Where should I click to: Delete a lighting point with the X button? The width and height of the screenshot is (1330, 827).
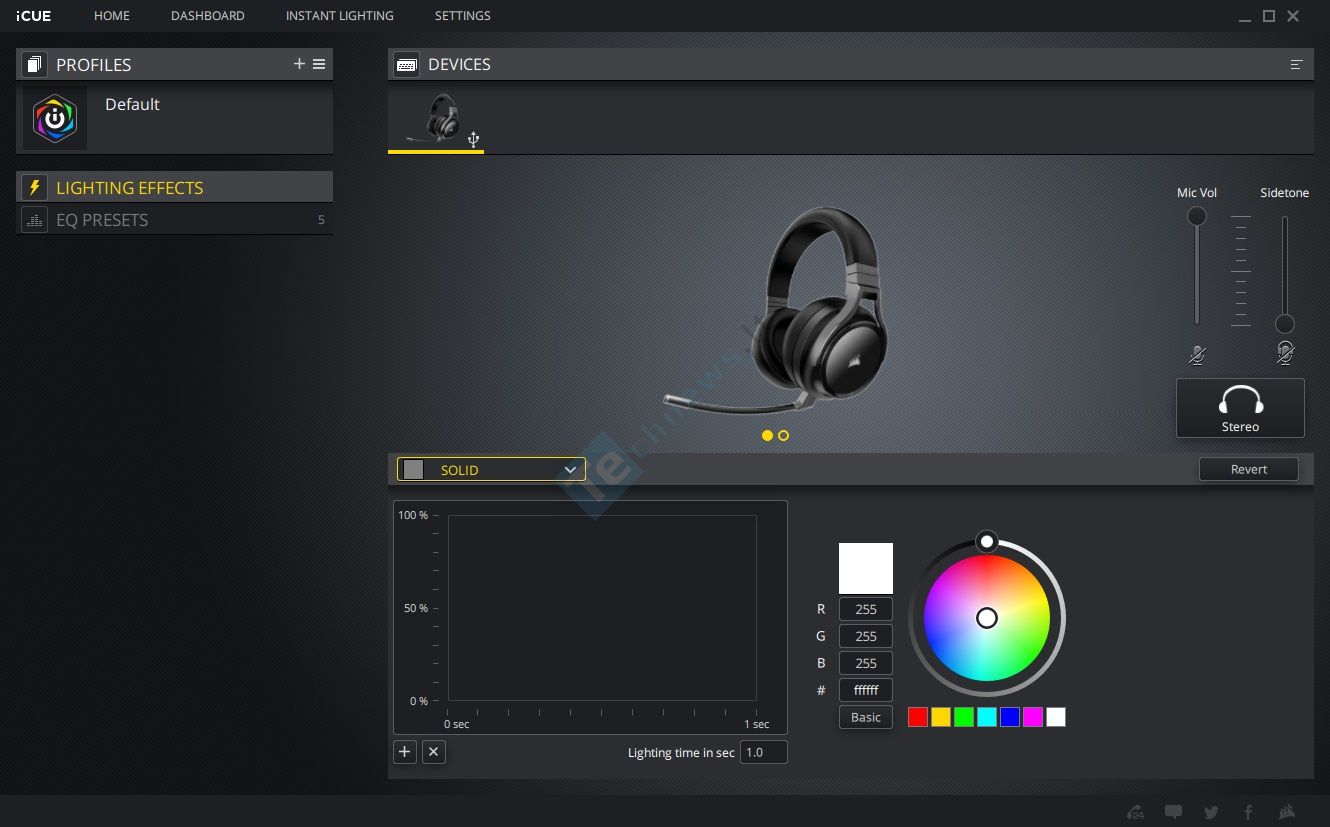pyautogui.click(x=434, y=752)
